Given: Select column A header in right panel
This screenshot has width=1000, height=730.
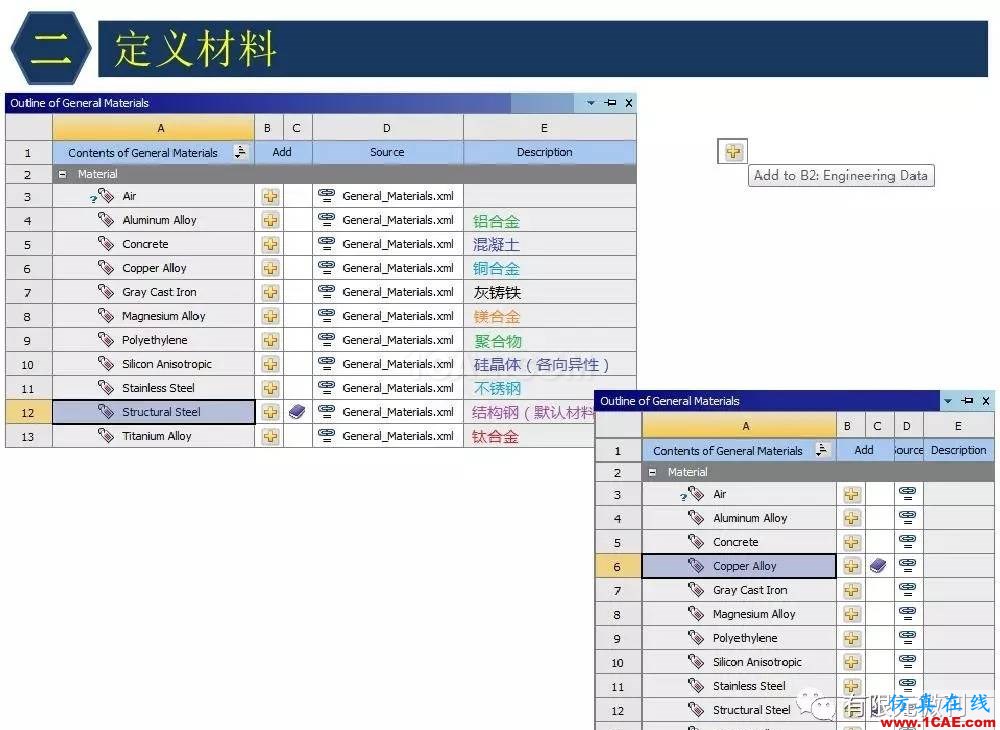Looking at the screenshot, I should tap(739, 426).
